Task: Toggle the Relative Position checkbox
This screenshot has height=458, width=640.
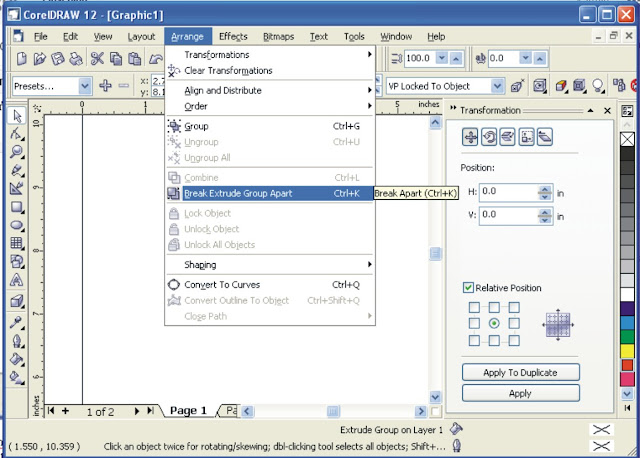Action: [x=468, y=287]
